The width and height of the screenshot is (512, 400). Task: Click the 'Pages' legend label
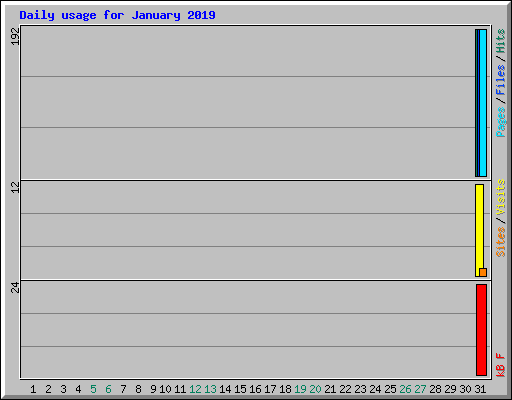(x=501, y=122)
